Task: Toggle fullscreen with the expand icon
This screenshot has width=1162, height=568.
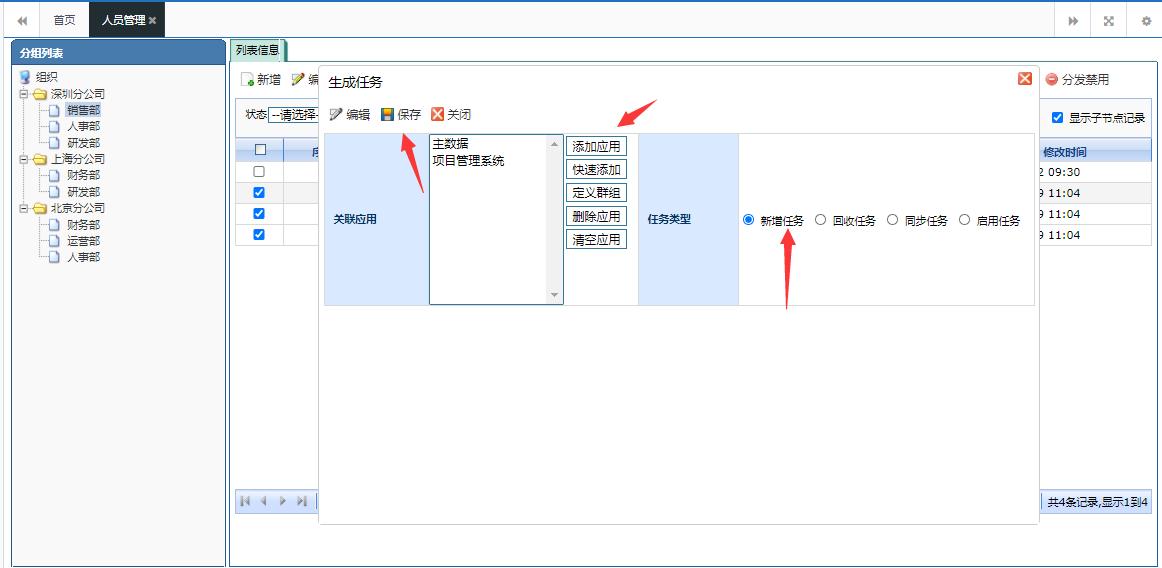Action: pyautogui.click(x=1109, y=21)
